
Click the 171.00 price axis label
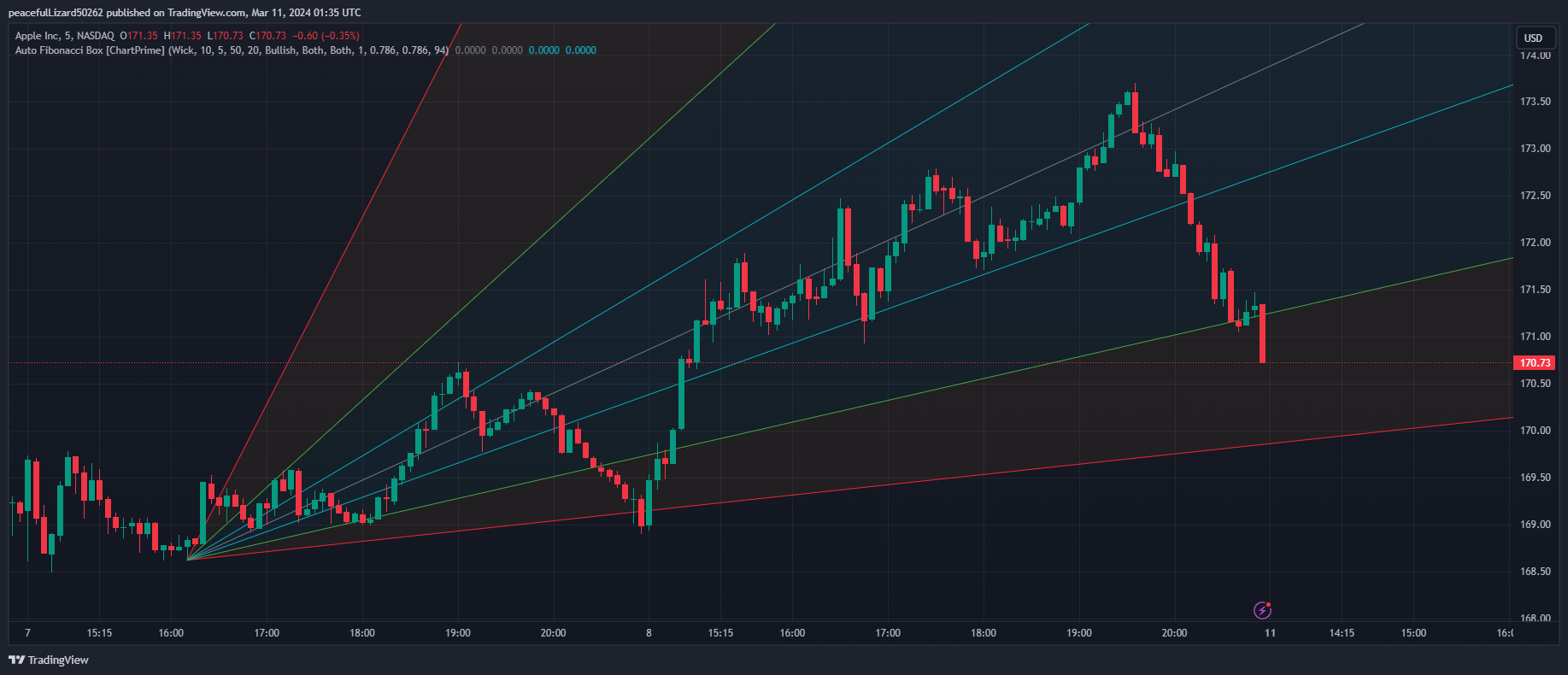click(x=1536, y=337)
